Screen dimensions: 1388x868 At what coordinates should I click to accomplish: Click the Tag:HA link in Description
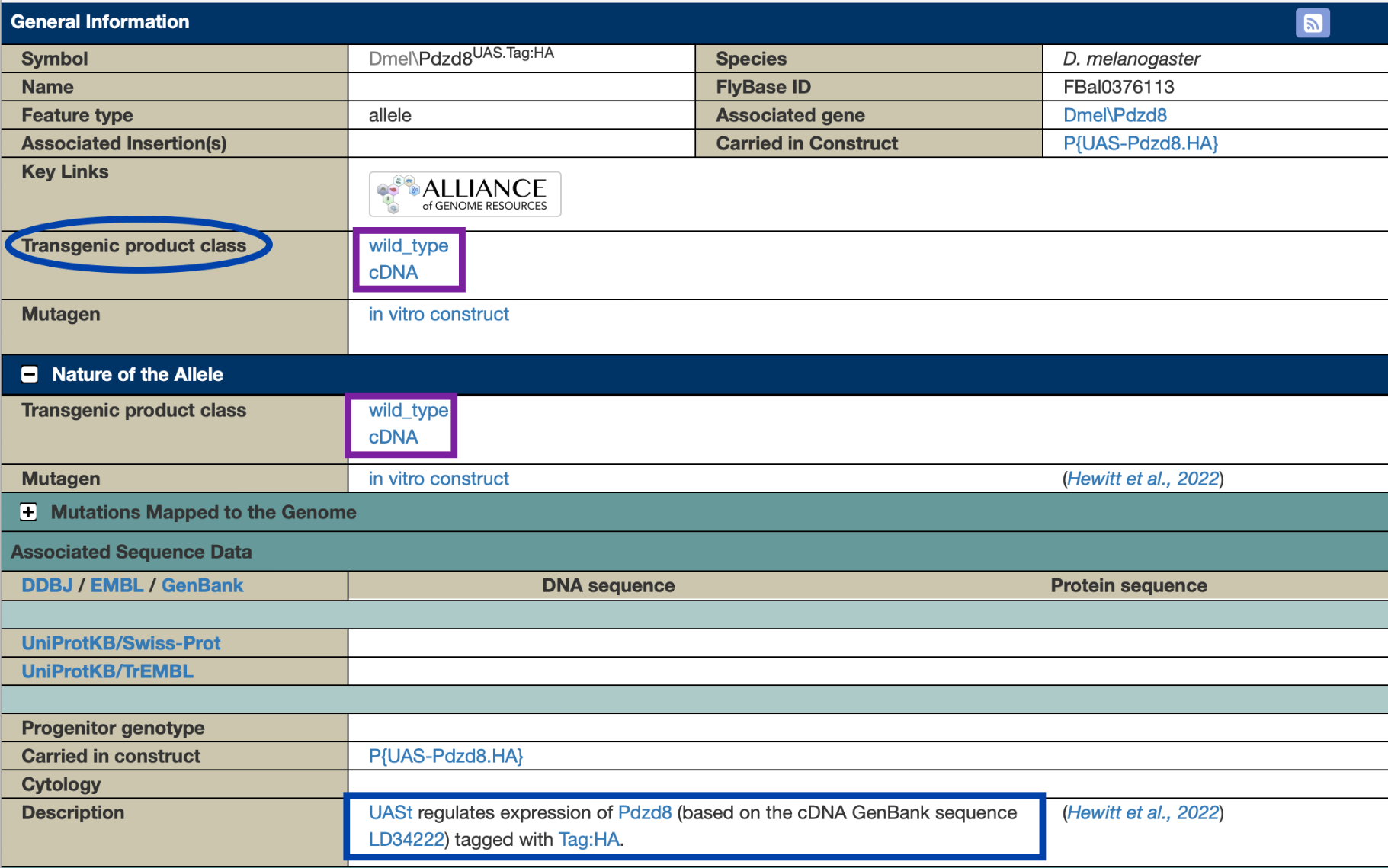589,839
